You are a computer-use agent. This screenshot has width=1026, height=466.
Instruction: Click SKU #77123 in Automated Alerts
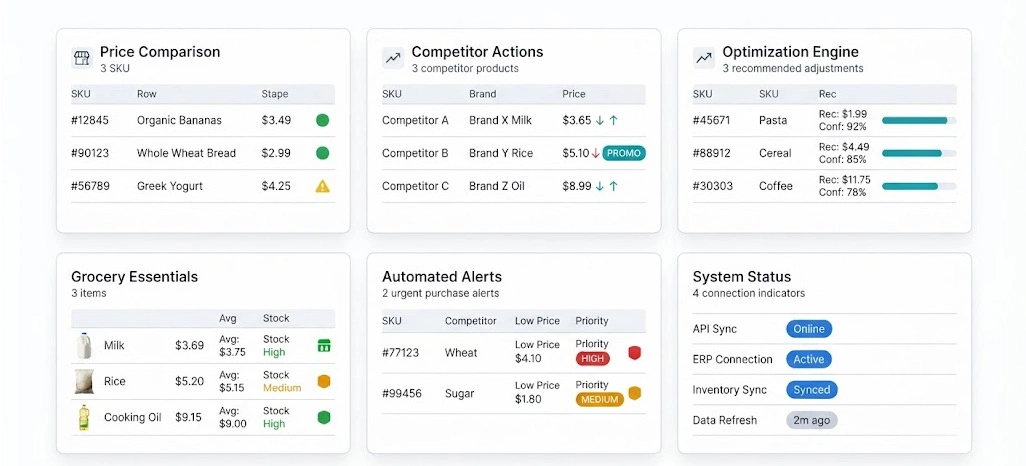[x=400, y=353]
